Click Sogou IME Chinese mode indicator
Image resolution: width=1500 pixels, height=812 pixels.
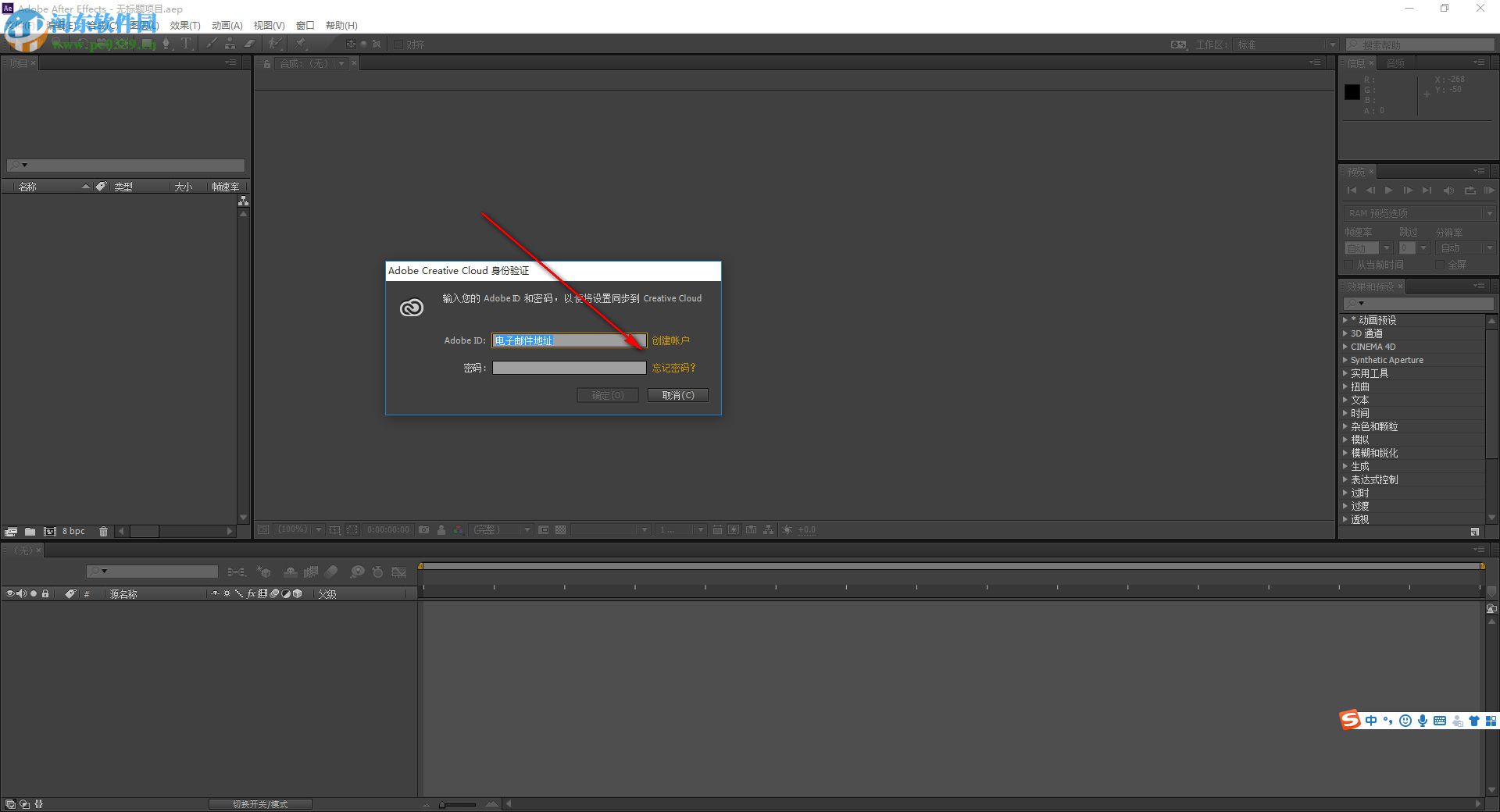pos(1371,721)
